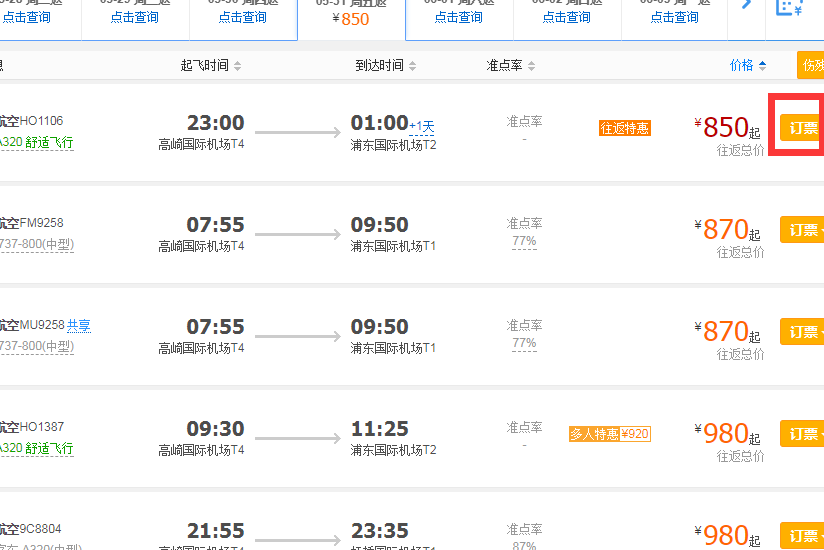Click the 21:55 departure time
This screenshot has height=550, width=824.
(x=215, y=531)
